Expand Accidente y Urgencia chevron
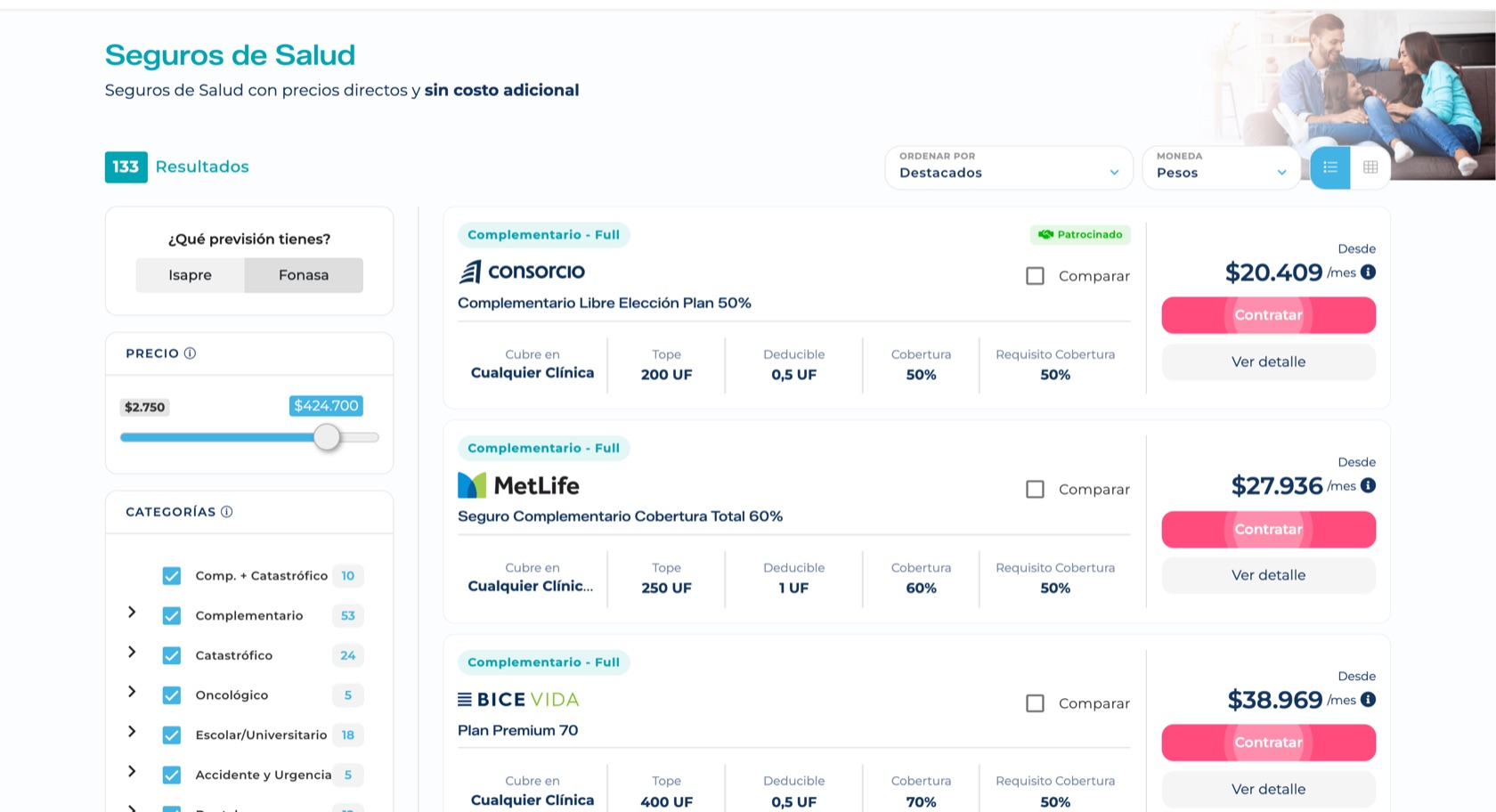Screen dimensions: 1496x812 point(132,771)
